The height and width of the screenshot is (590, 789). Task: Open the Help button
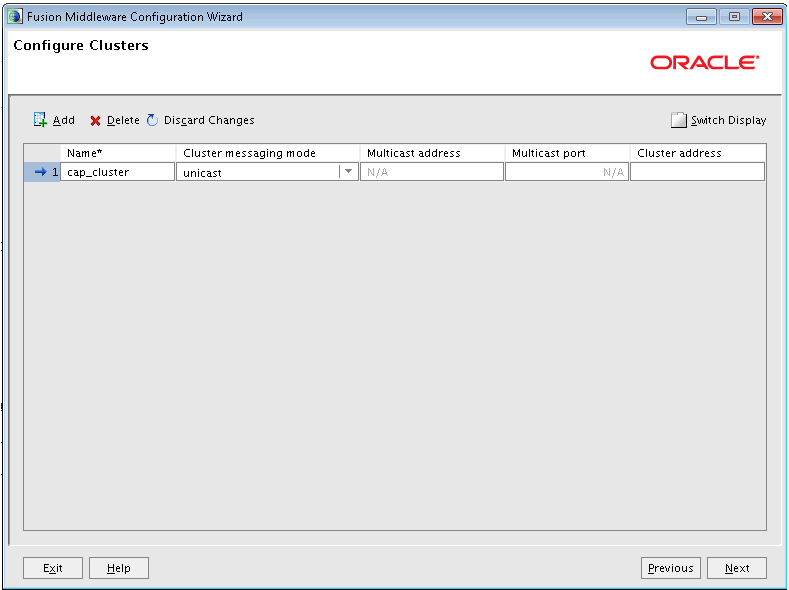tap(119, 568)
